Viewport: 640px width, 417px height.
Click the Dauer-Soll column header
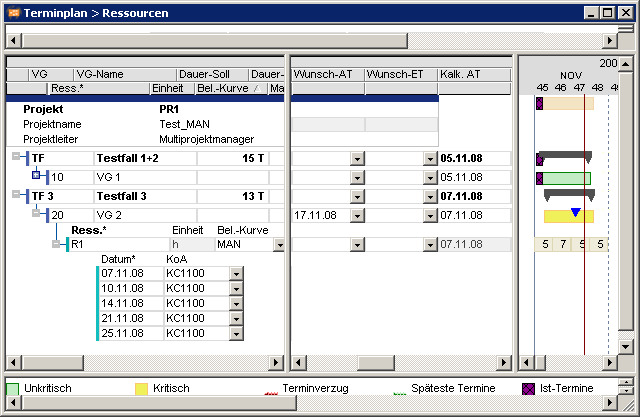pos(212,75)
